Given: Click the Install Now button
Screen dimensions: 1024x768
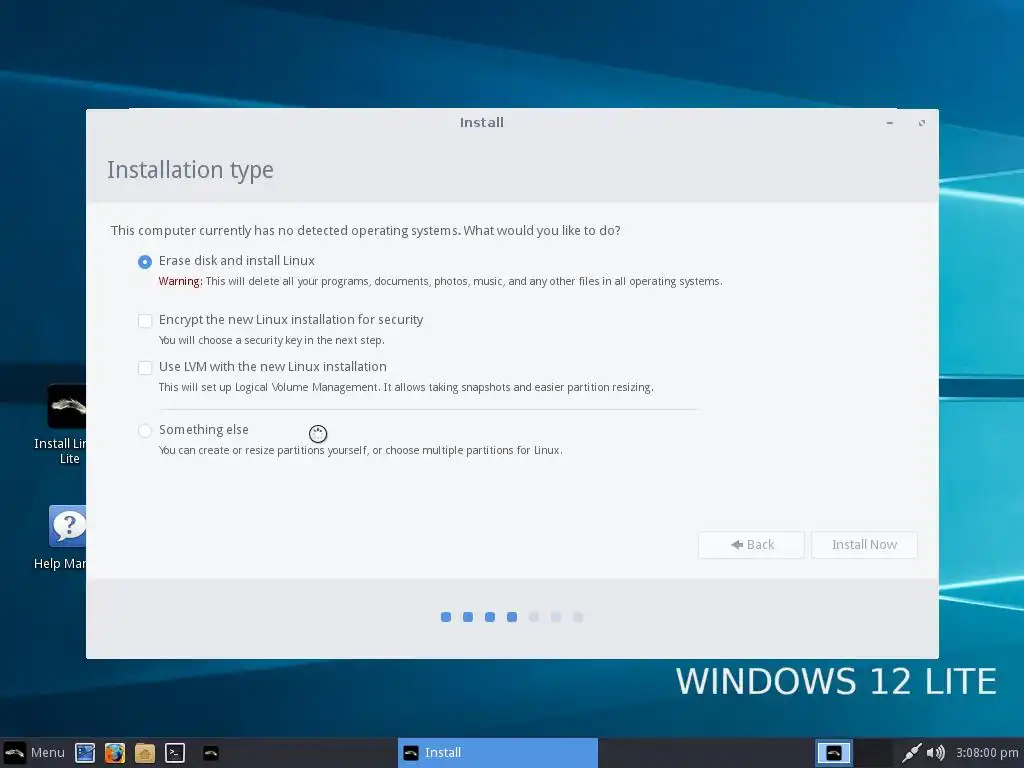Looking at the screenshot, I should click(864, 545).
